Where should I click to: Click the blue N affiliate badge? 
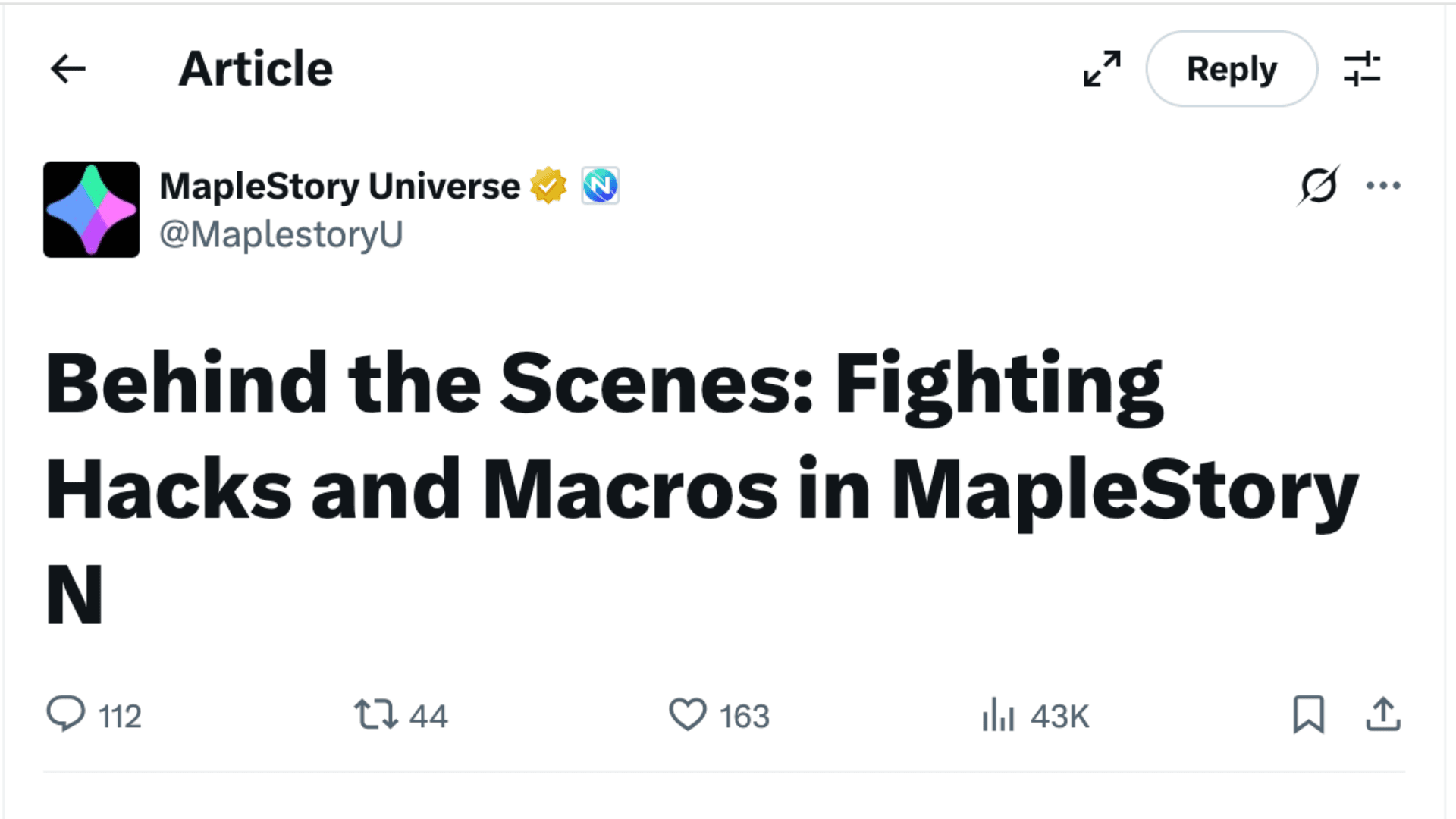click(601, 186)
